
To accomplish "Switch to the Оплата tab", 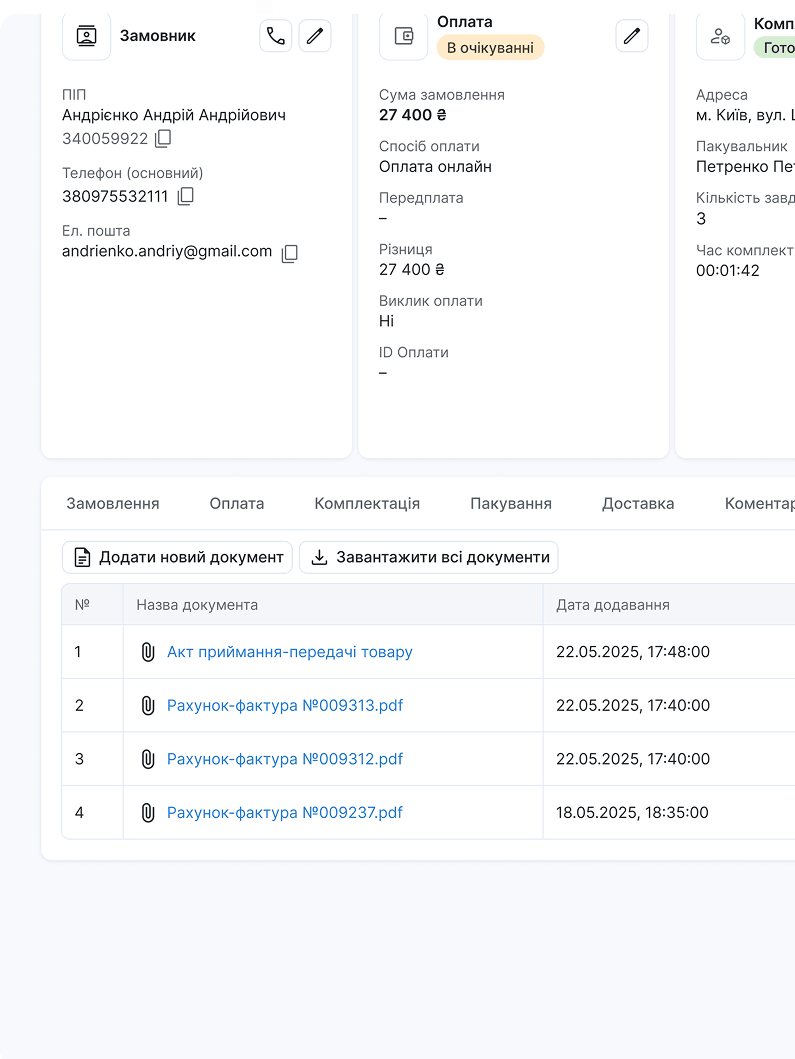I will pyautogui.click(x=236, y=503).
